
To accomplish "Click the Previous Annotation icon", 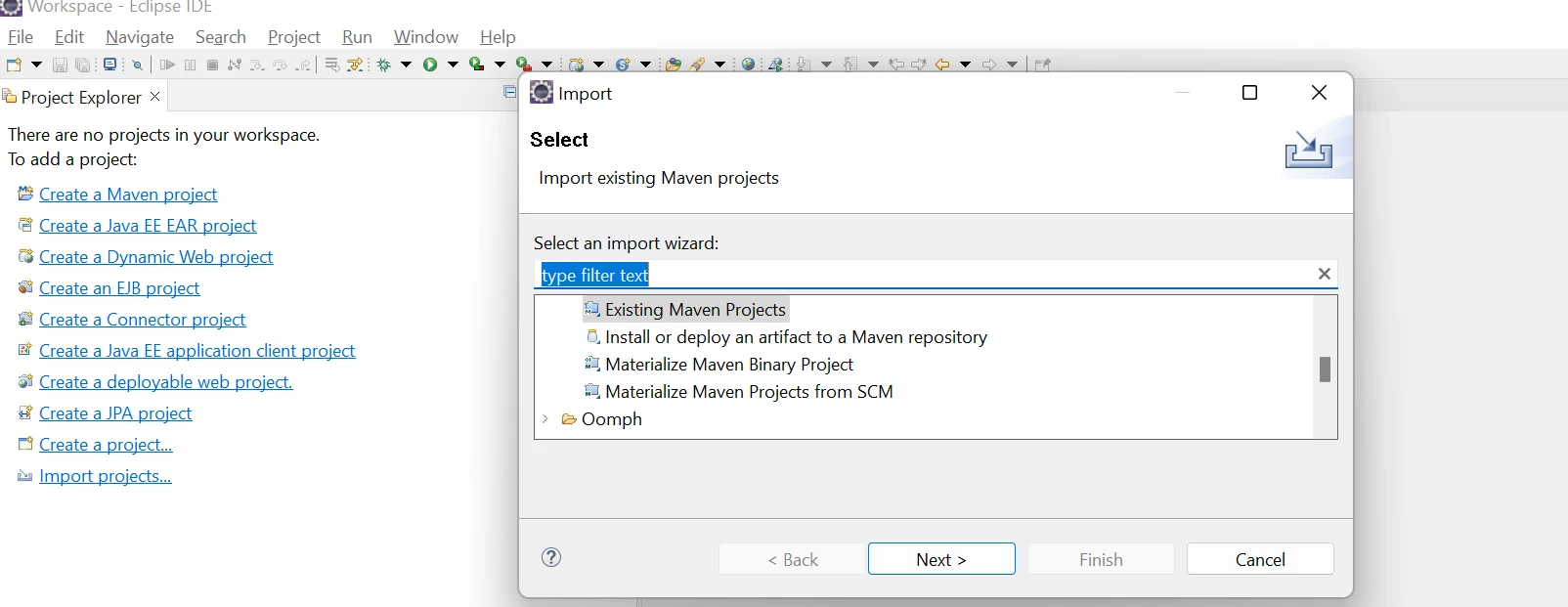I will click(x=850, y=65).
